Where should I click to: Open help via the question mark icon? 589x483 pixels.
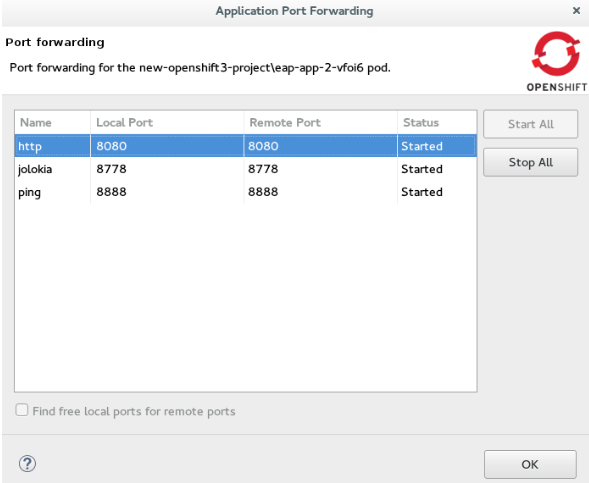click(27, 463)
